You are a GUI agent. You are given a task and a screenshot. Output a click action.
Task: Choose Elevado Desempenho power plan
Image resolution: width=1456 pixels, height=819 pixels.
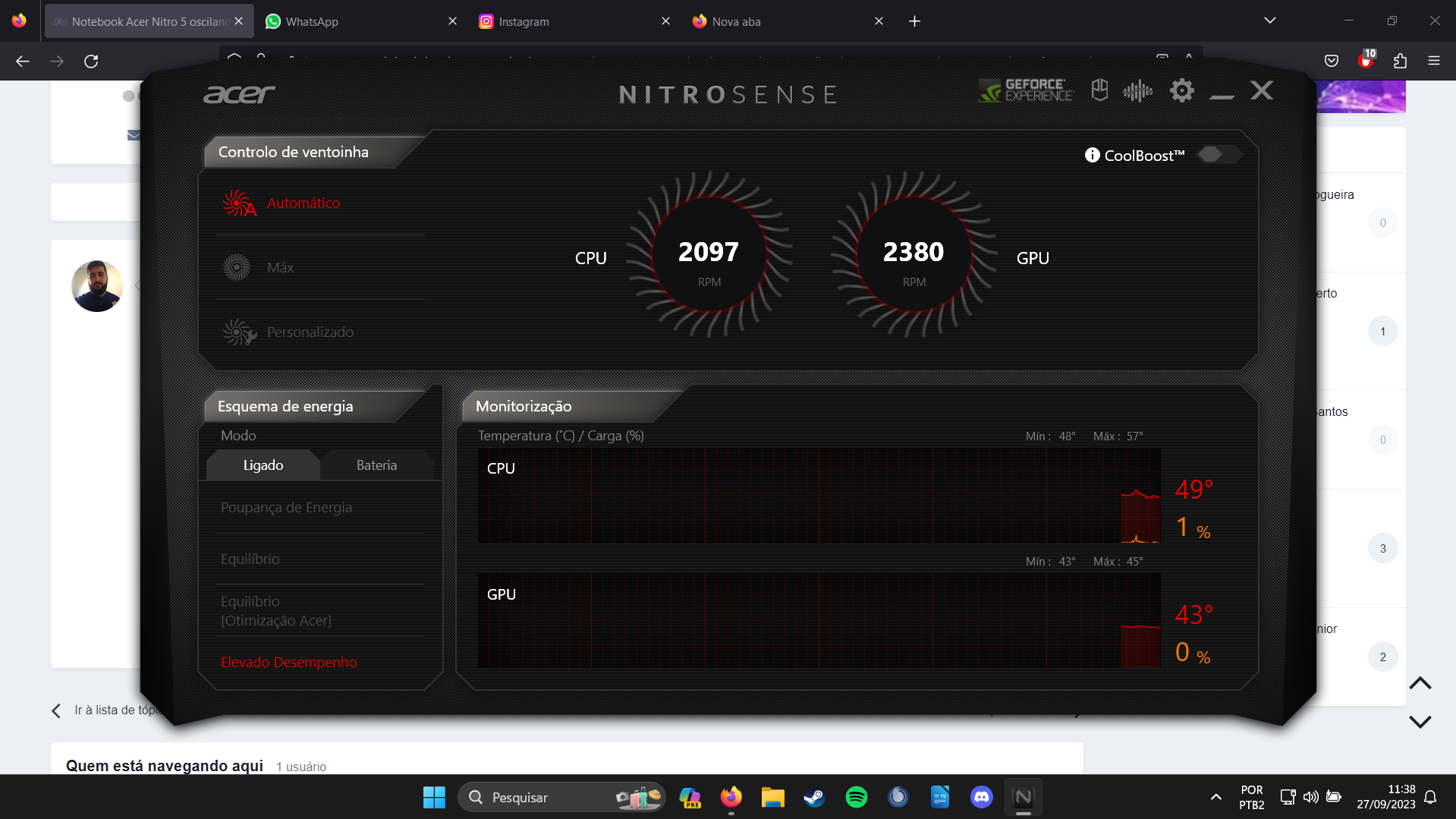288,662
